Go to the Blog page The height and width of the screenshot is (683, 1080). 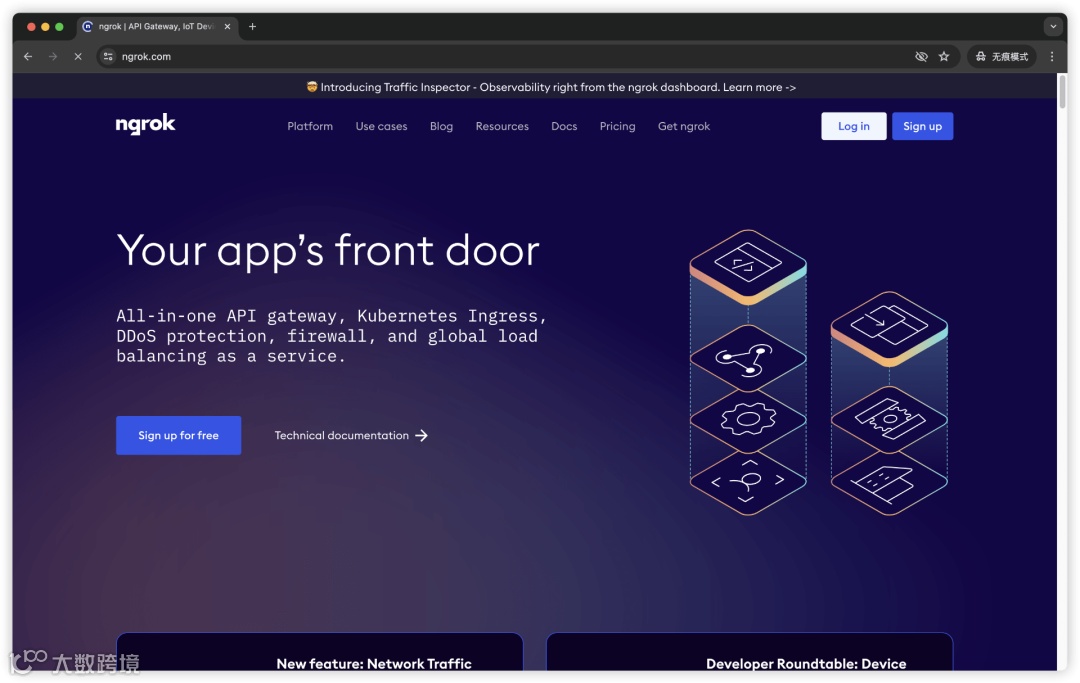click(x=442, y=126)
